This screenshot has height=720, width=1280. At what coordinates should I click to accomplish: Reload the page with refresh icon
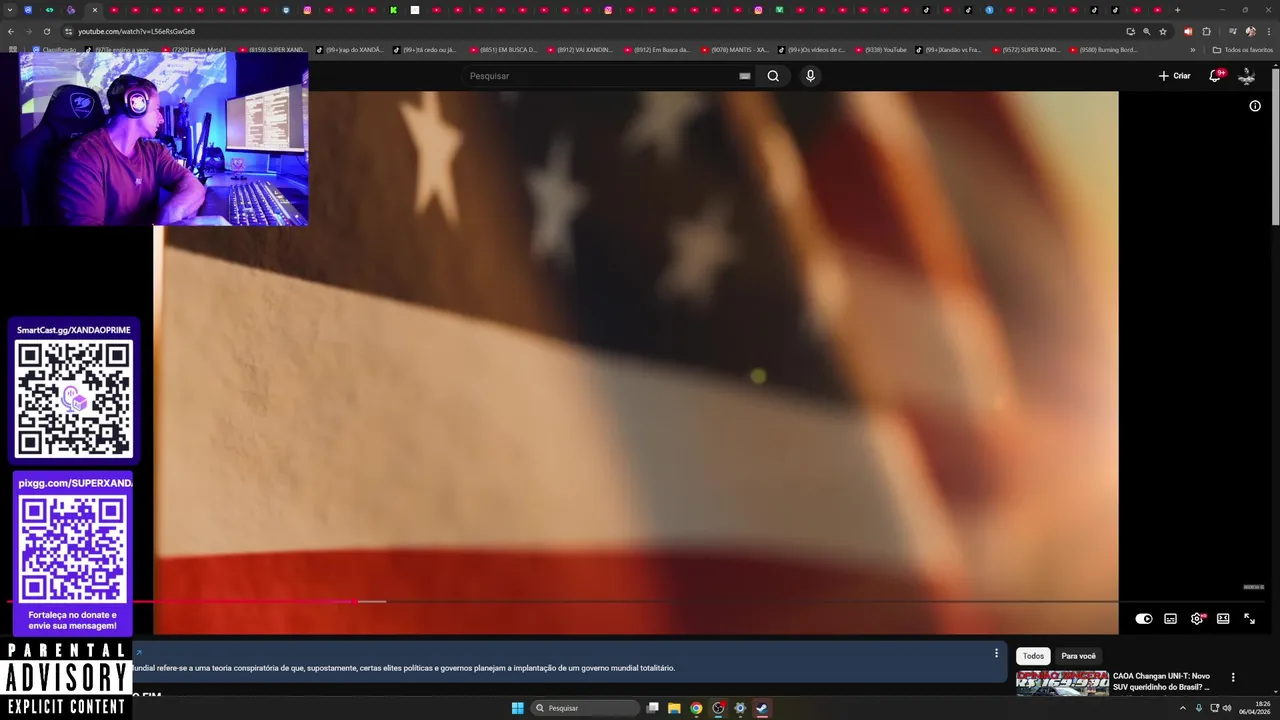point(46,31)
